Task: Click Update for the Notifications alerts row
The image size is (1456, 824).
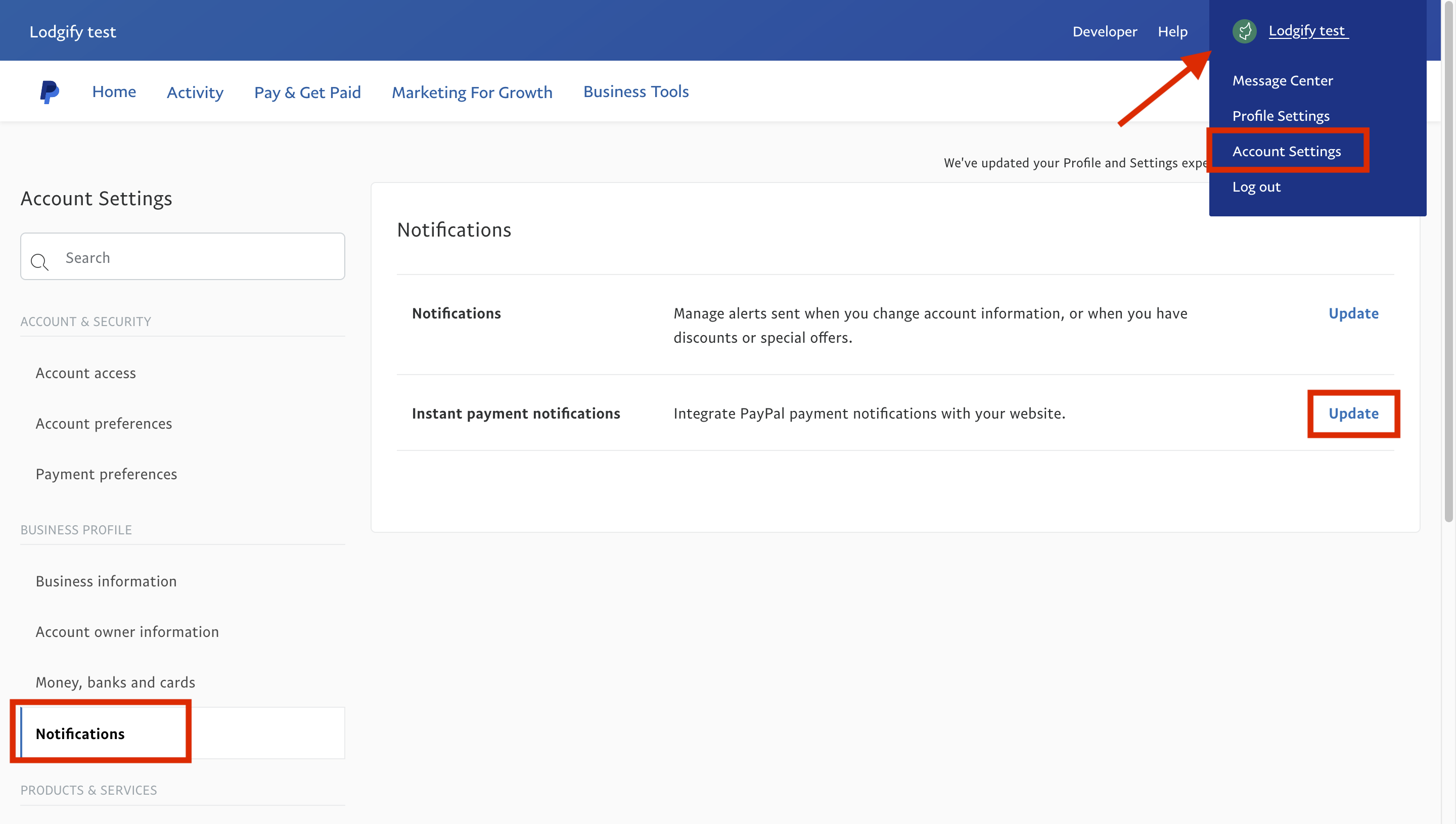Action: coord(1352,313)
